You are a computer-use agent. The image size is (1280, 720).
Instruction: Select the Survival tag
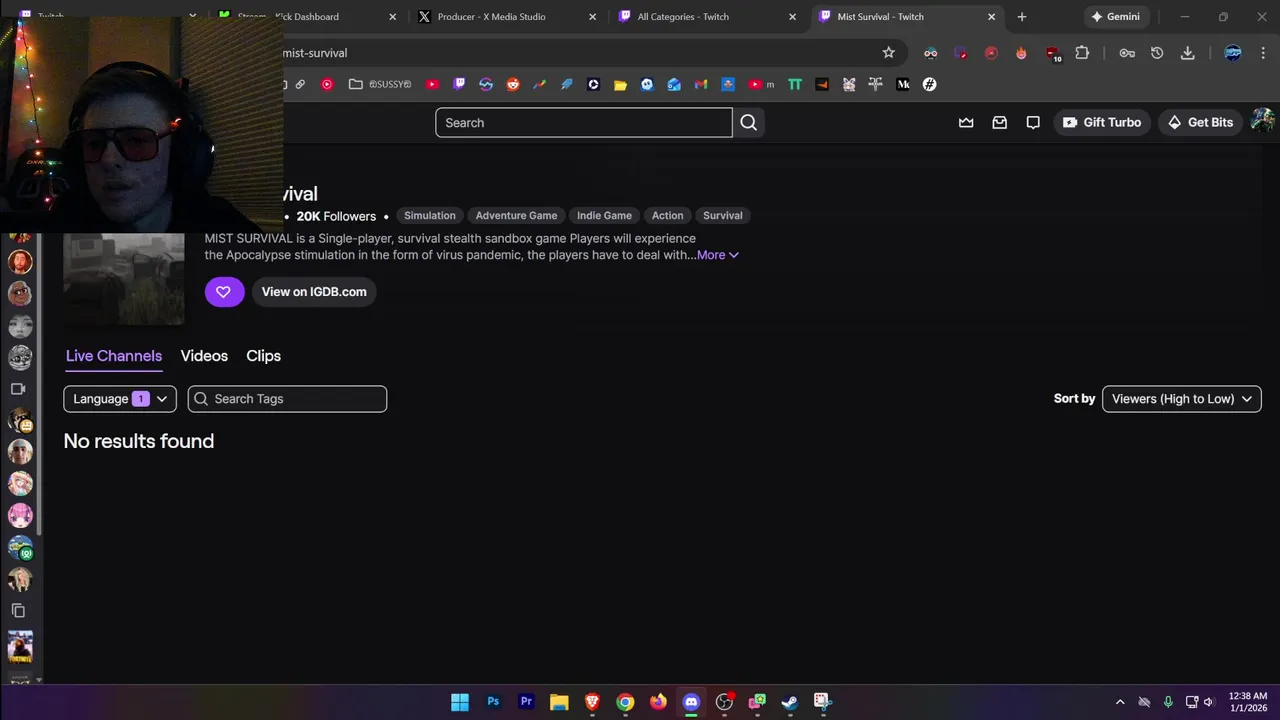[x=722, y=216]
